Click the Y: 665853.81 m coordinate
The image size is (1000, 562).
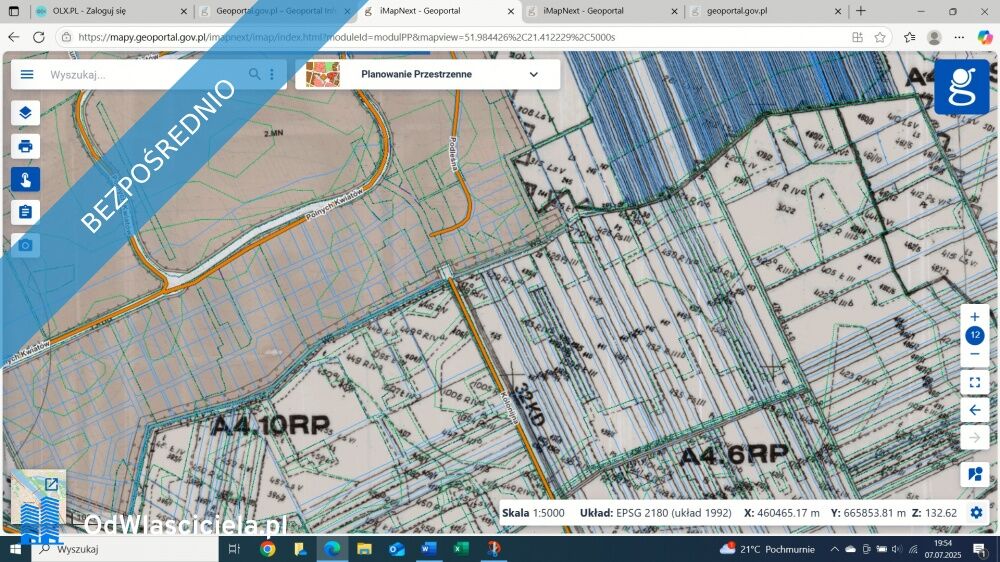(868, 513)
